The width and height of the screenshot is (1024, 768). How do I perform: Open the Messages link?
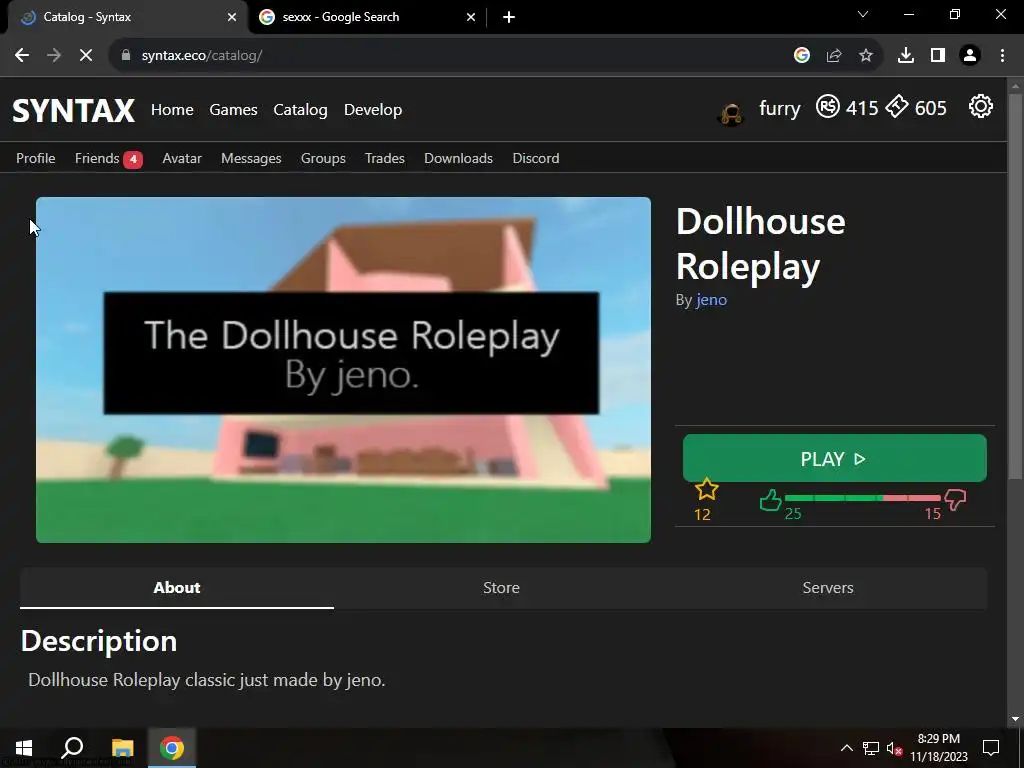pyautogui.click(x=251, y=159)
